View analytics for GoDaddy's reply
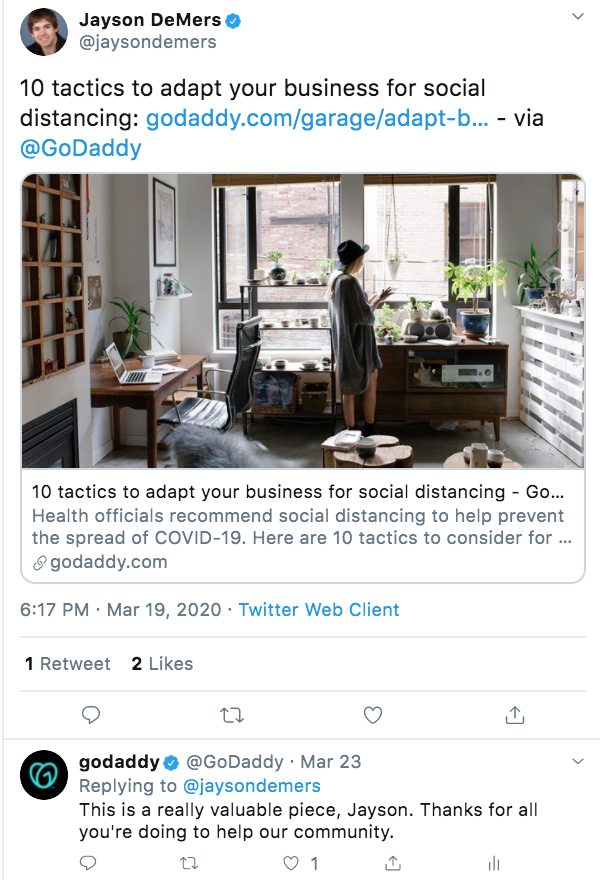Image resolution: width=600 pixels, height=880 pixels. point(493,862)
